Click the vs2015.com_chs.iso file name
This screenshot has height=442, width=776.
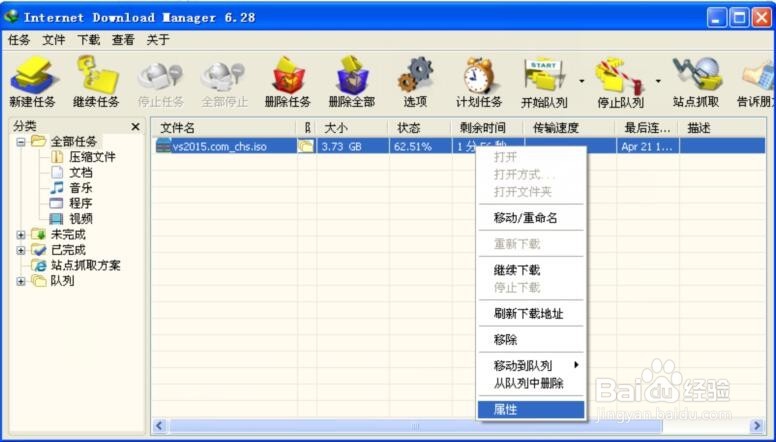tap(219, 147)
